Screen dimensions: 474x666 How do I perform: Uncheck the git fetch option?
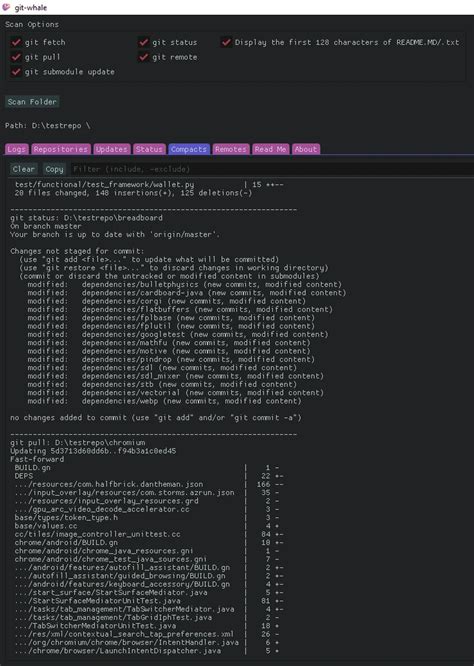(16, 42)
